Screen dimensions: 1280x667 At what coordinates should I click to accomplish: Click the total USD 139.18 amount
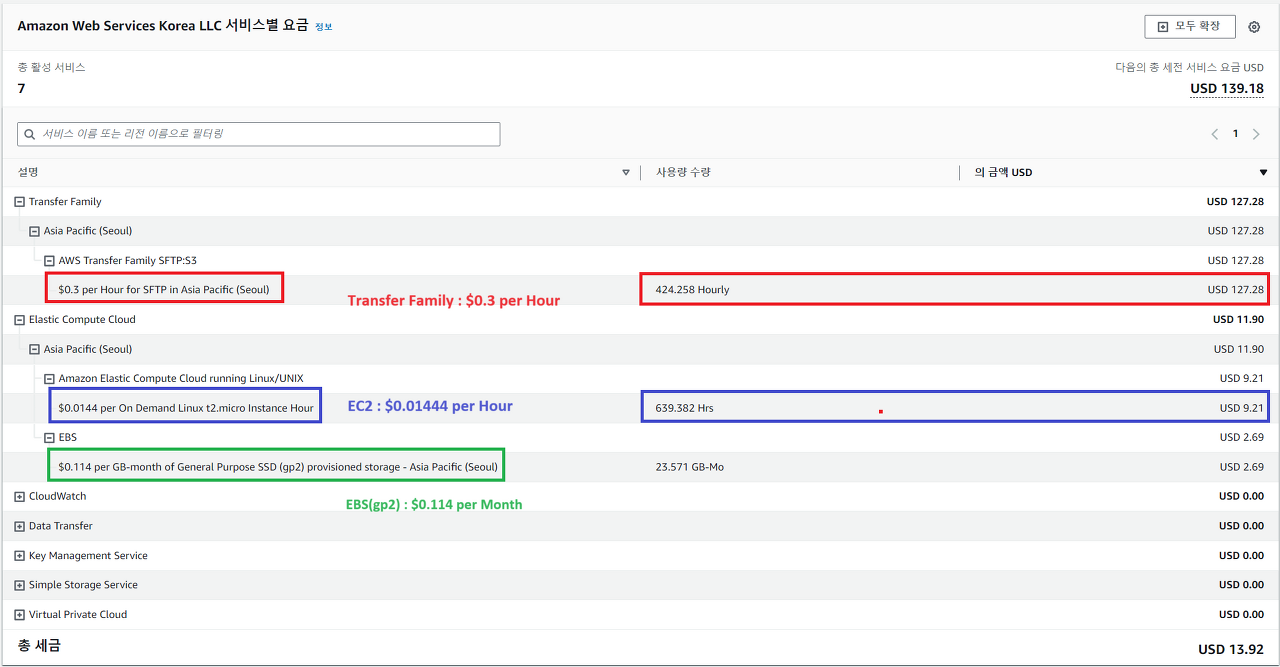pos(1227,89)
